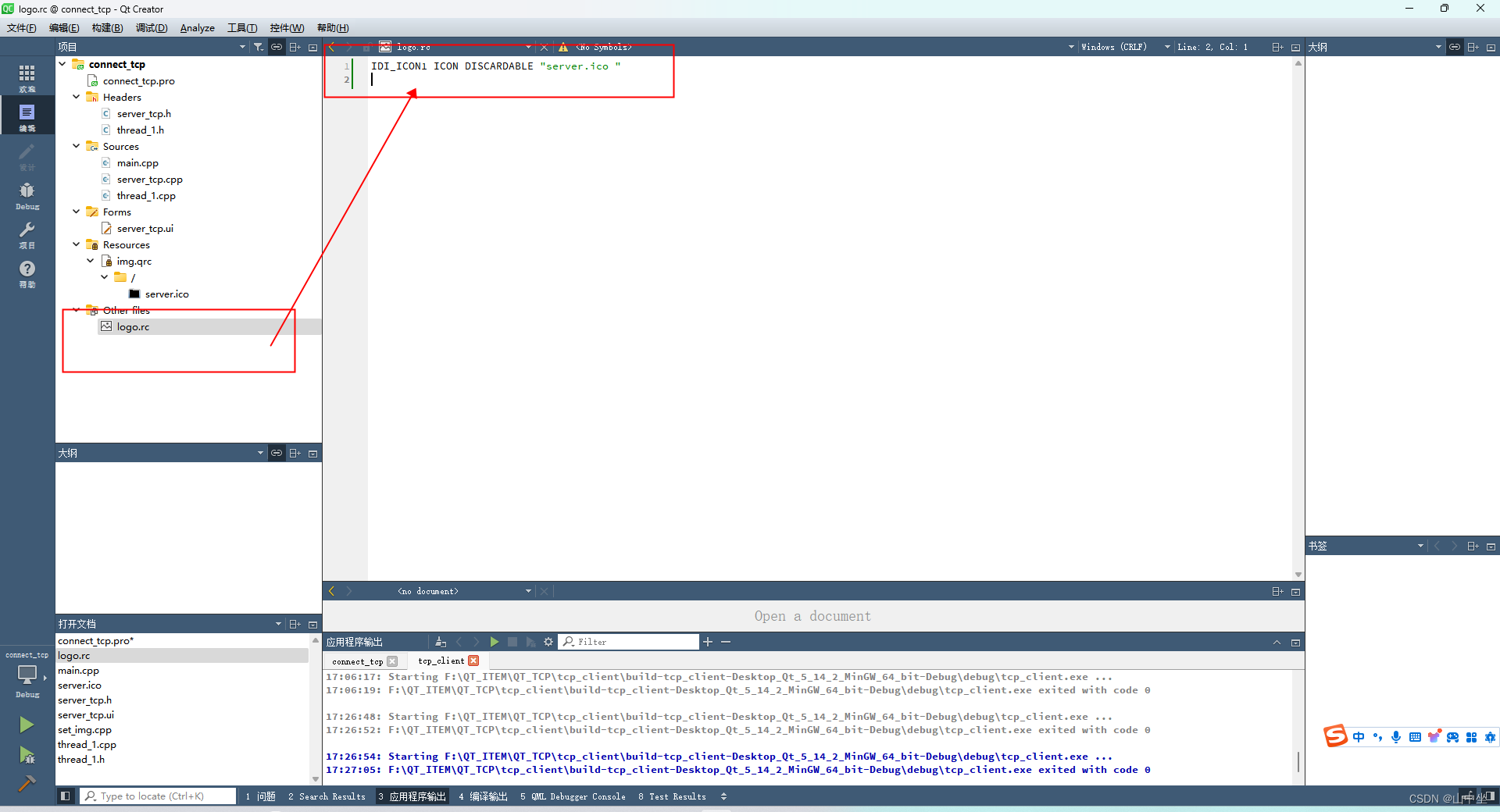Close the Projects side panel

pos(312,47)
